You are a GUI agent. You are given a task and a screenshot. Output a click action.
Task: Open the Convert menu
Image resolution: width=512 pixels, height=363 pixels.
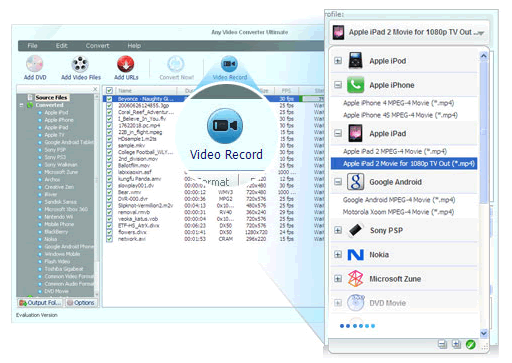pyautogui.click(x=97, y=46)
